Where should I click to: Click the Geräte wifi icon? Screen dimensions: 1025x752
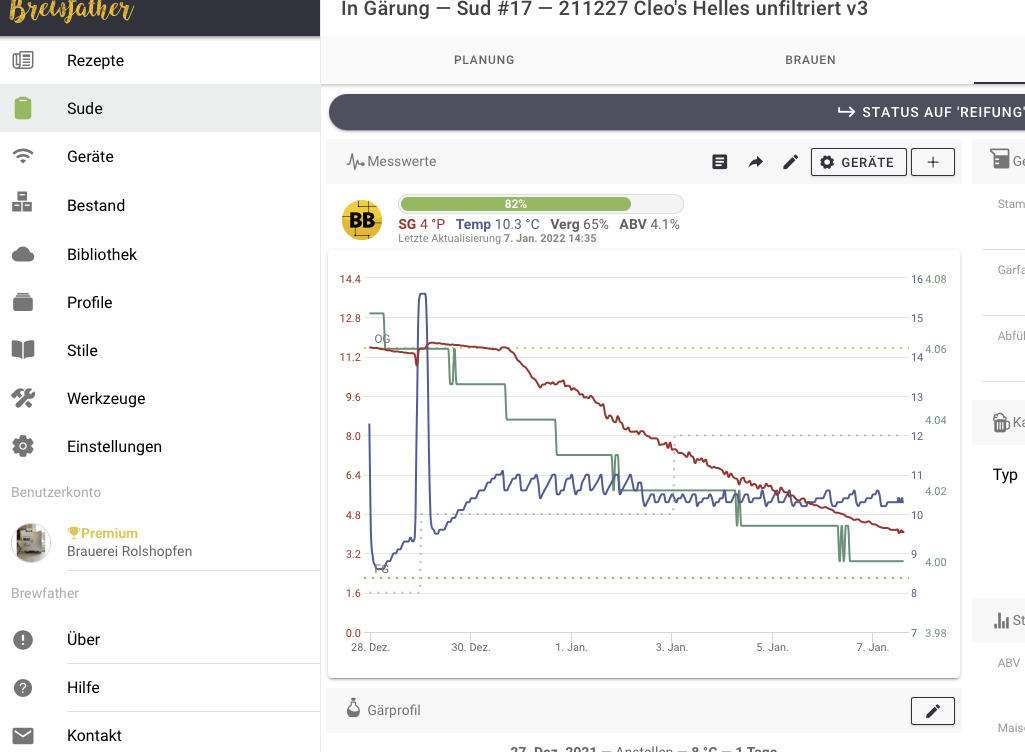pyautogui.click(x=23, y=156)
